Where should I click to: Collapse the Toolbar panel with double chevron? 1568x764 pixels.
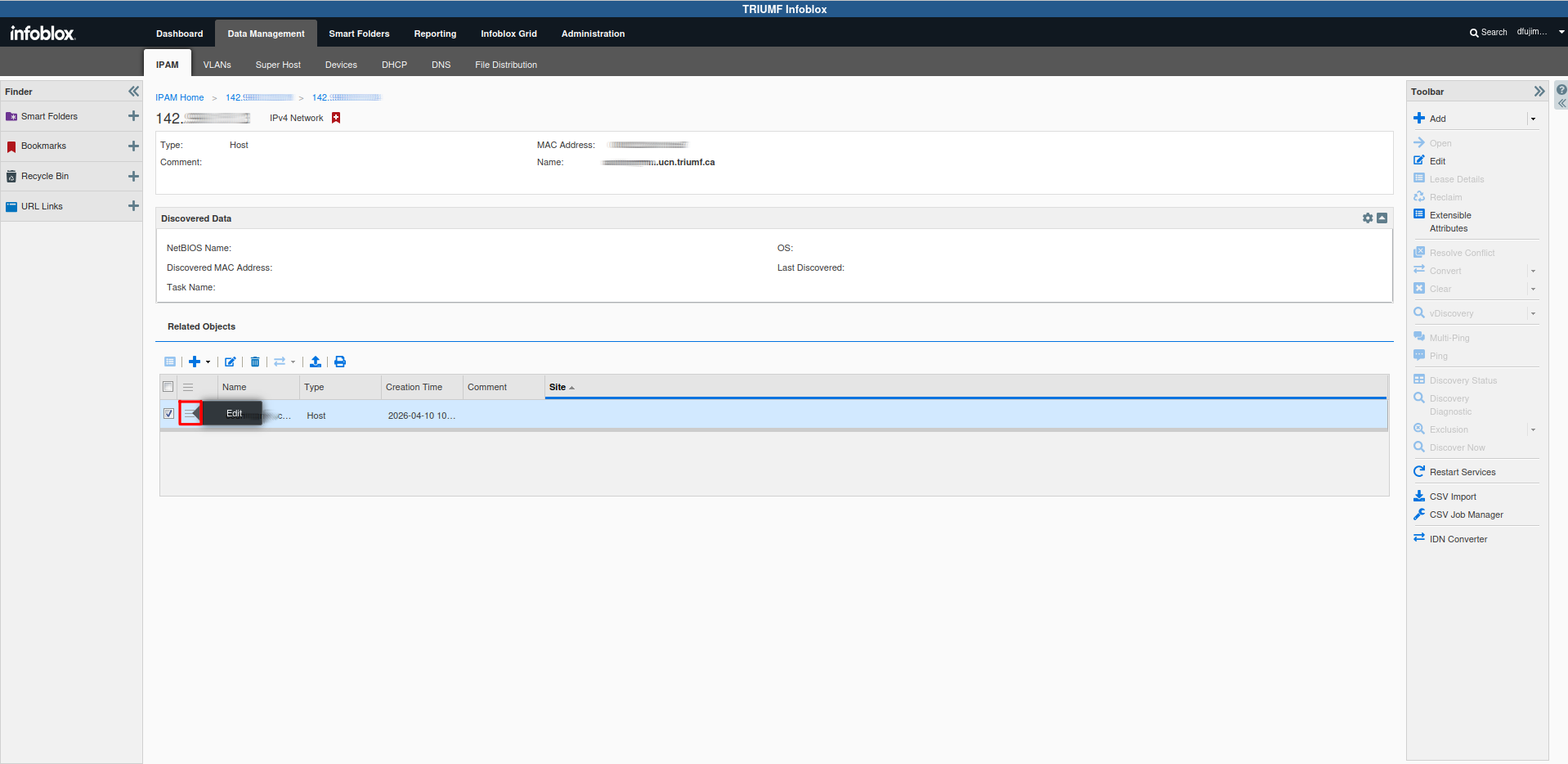click(1539, 92)
